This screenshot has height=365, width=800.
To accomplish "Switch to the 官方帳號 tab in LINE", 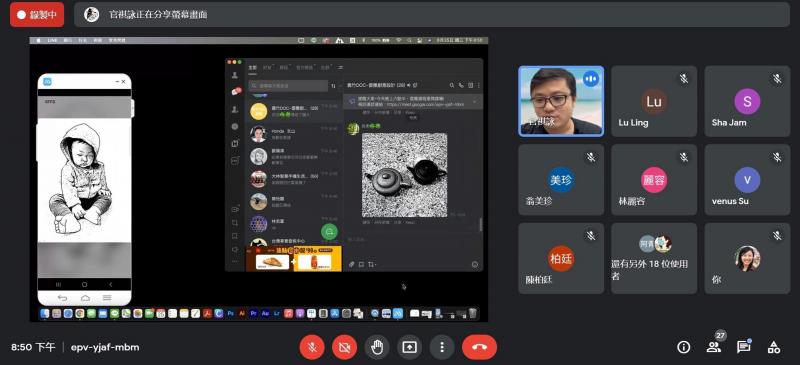I will point(305,67).
